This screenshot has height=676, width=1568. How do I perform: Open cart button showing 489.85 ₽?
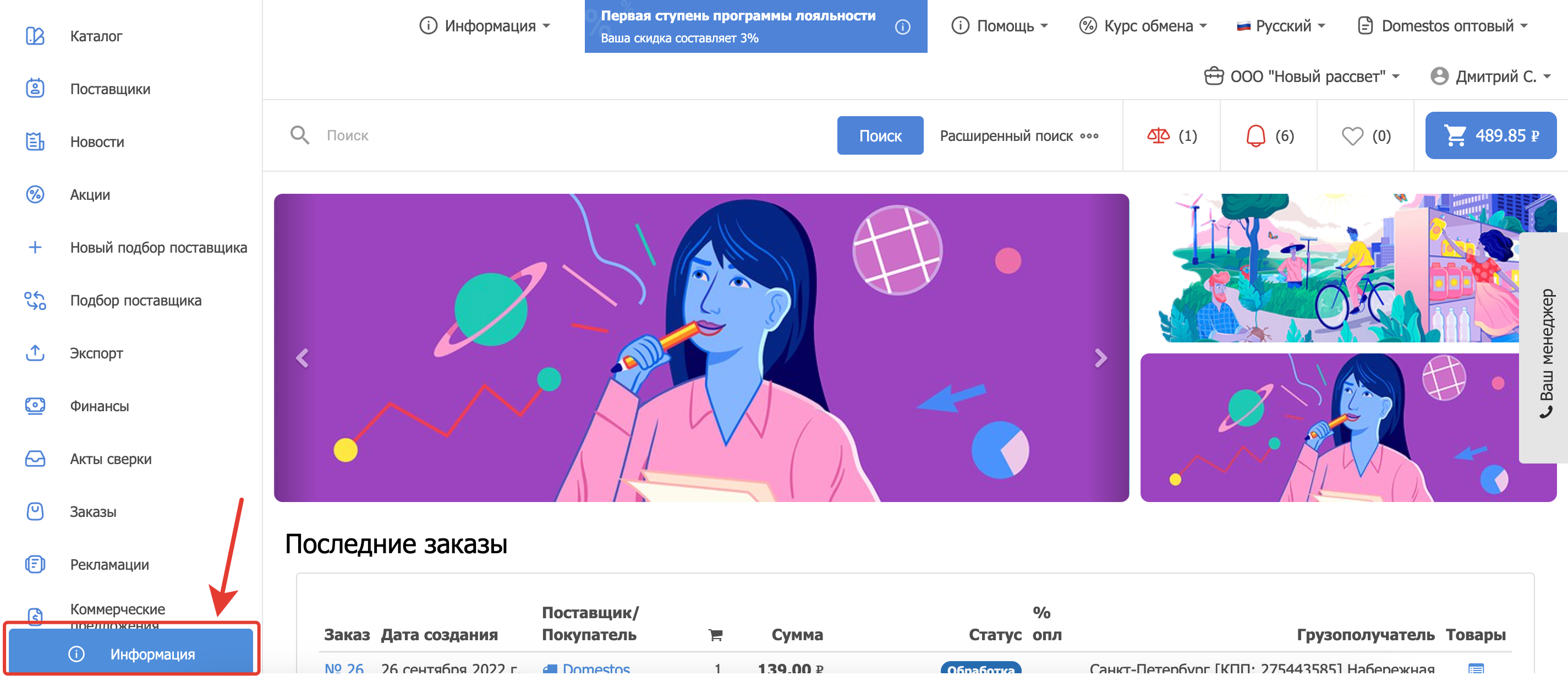[x=1490, y=135]
